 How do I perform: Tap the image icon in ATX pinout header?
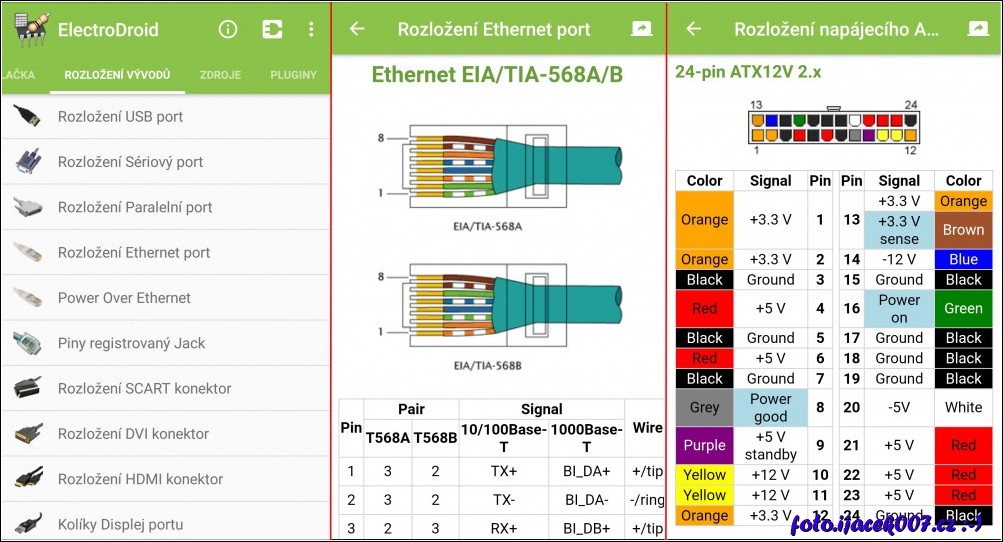[x=978, y=29]
